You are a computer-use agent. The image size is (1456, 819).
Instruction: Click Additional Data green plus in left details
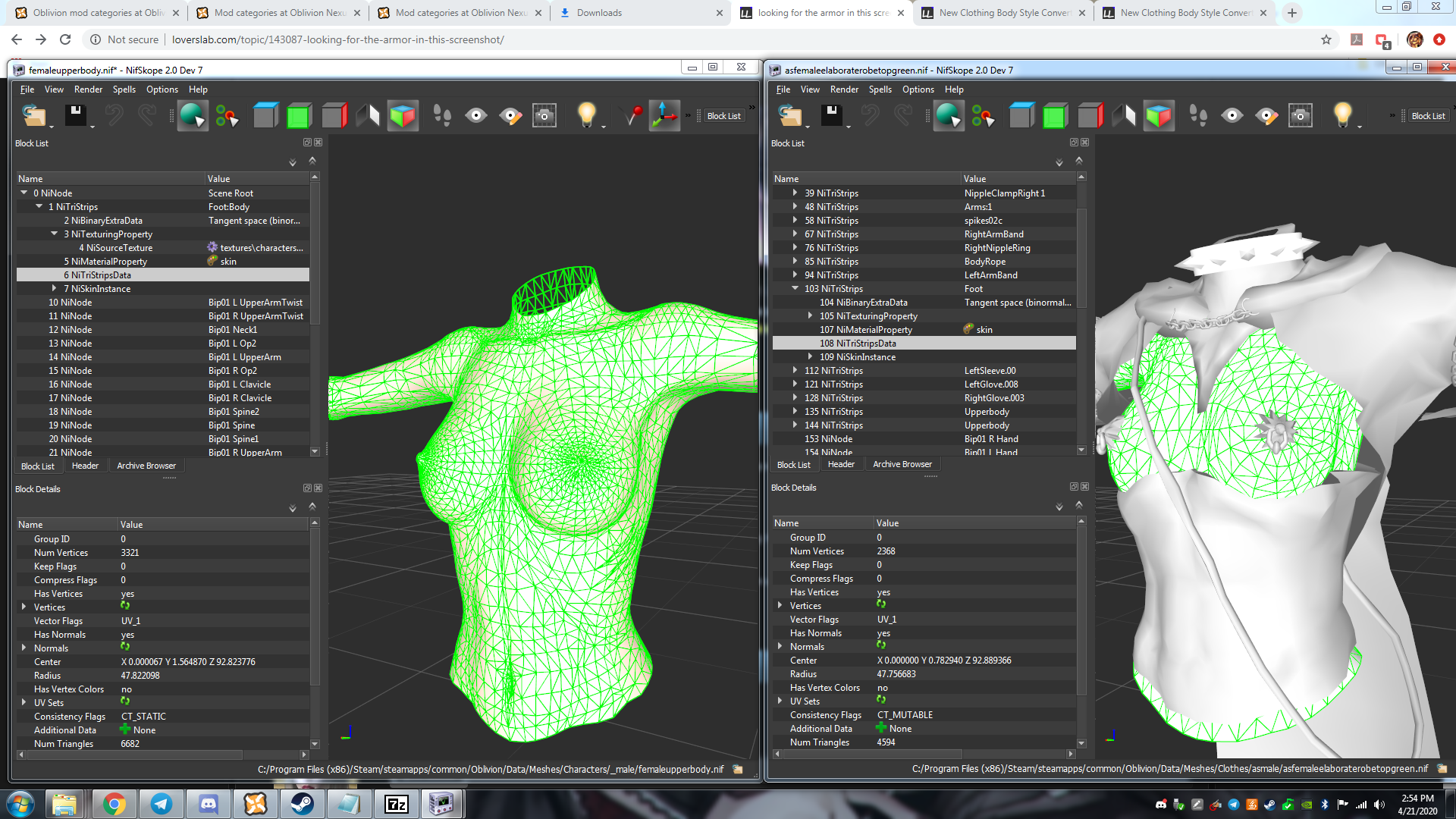tap(125, 730)
